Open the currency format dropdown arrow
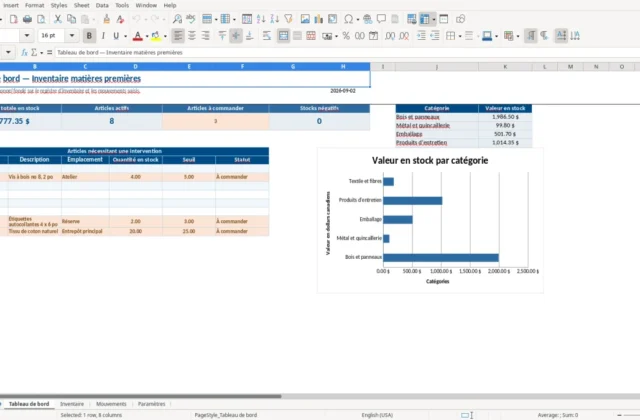The image size is (640, 420). point(336,36)
